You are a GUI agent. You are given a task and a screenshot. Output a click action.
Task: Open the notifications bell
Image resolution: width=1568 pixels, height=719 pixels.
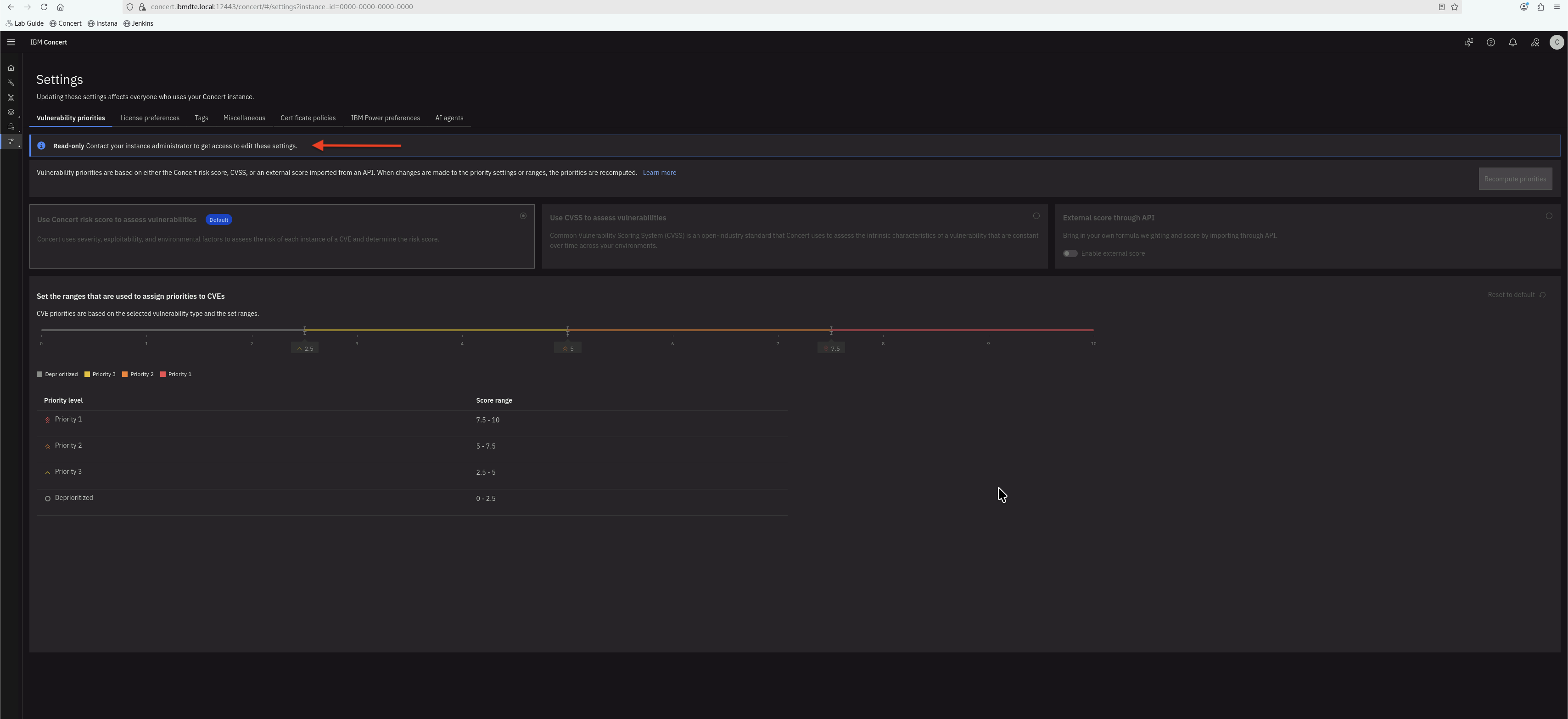point(1512,42)
